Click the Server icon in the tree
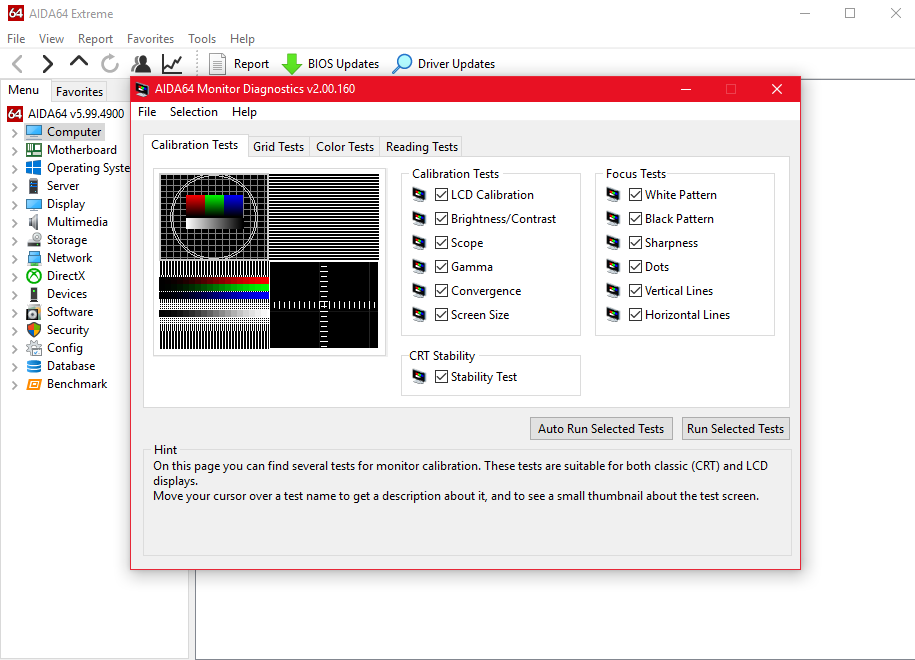 click(34, 186)
